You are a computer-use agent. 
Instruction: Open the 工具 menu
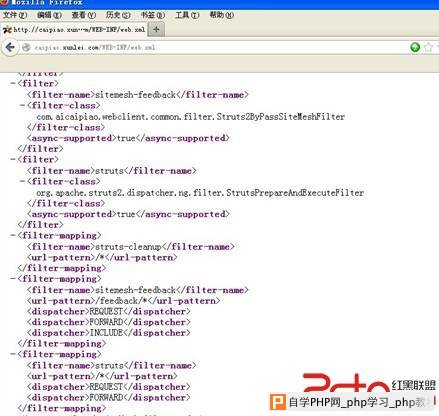[187, 15]
